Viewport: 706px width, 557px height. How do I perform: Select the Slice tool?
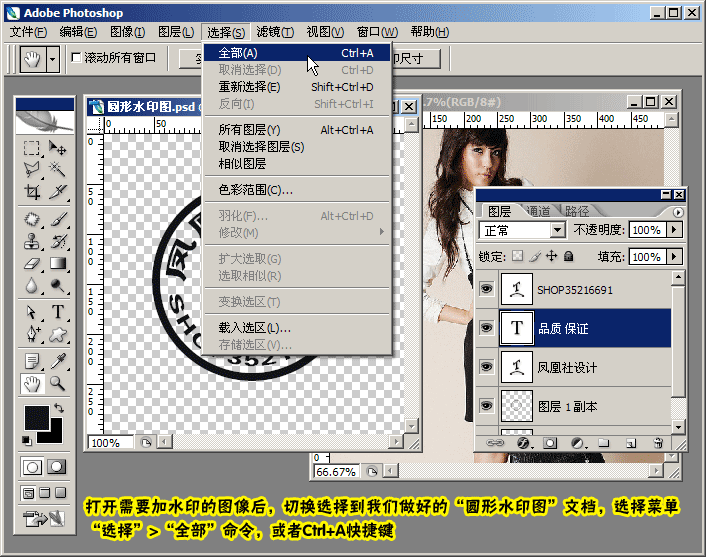tap(58, 191)
